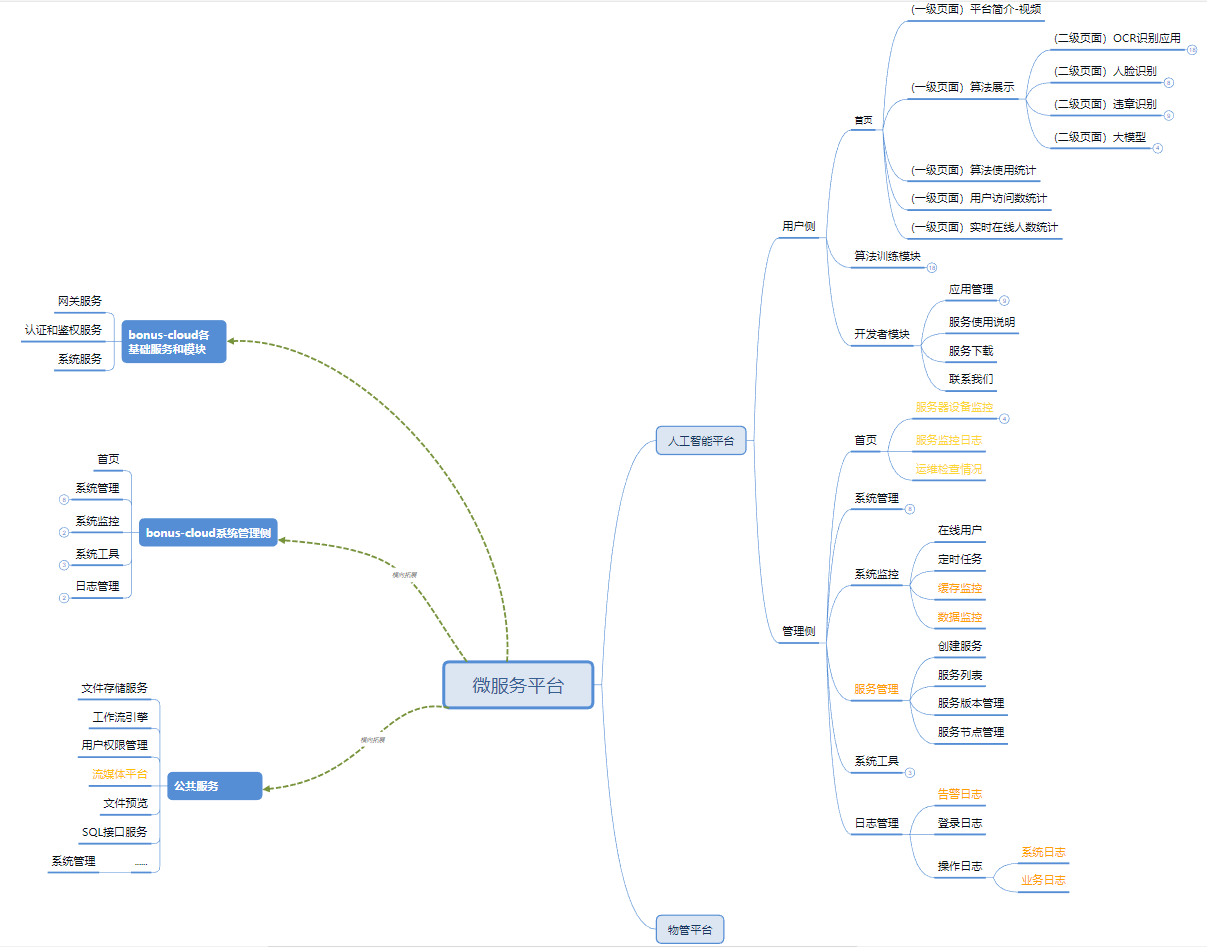1207x947 pixels.
Task: Select the central 微服务平台 root node
Action: 518,686
